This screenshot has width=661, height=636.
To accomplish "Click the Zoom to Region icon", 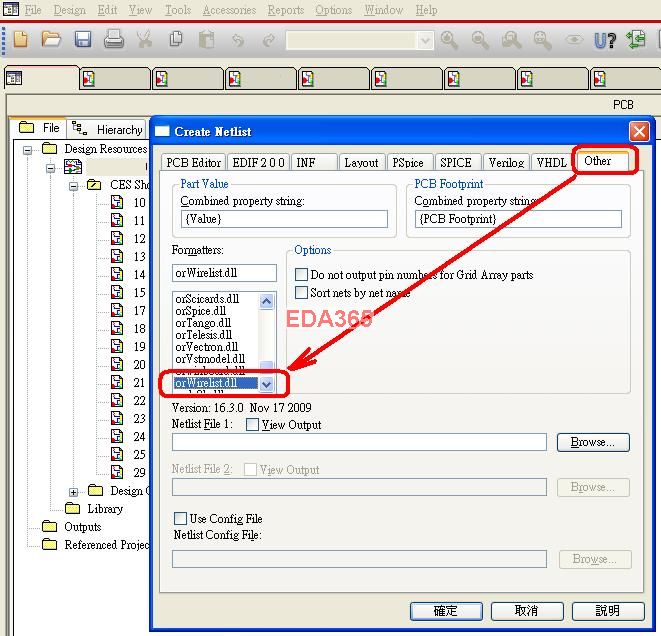I will (x=511, y=40).
